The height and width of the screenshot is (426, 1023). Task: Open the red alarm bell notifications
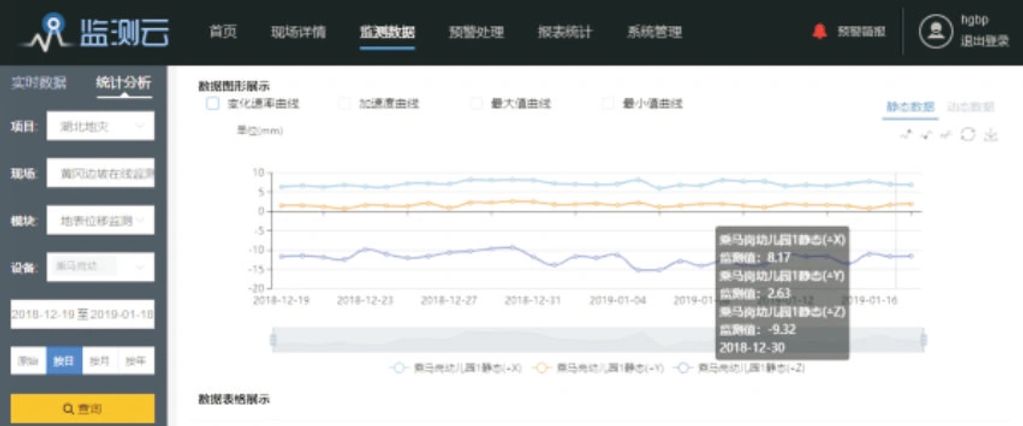(819, 31)
